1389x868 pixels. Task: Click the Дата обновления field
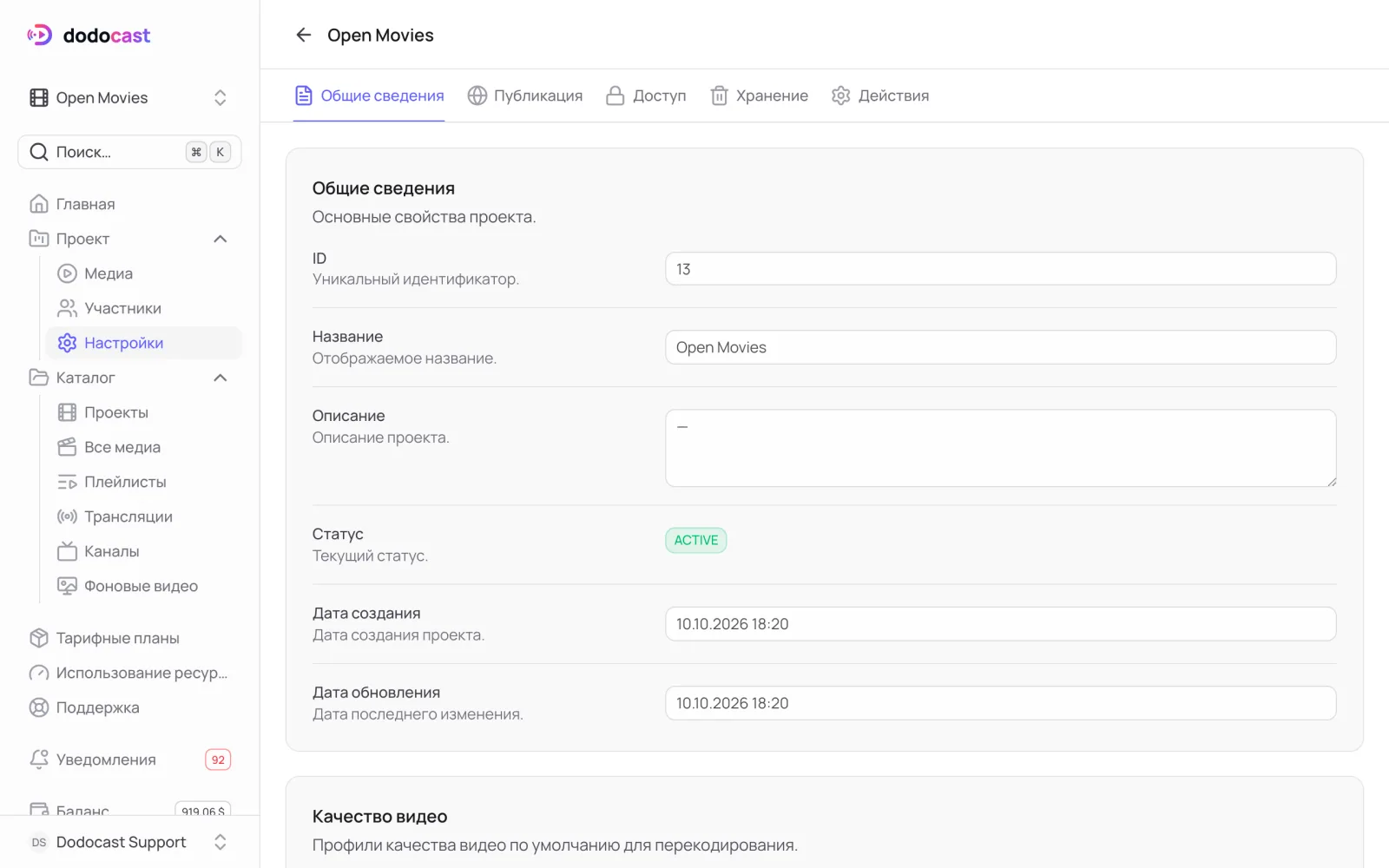click(1000, 703)
